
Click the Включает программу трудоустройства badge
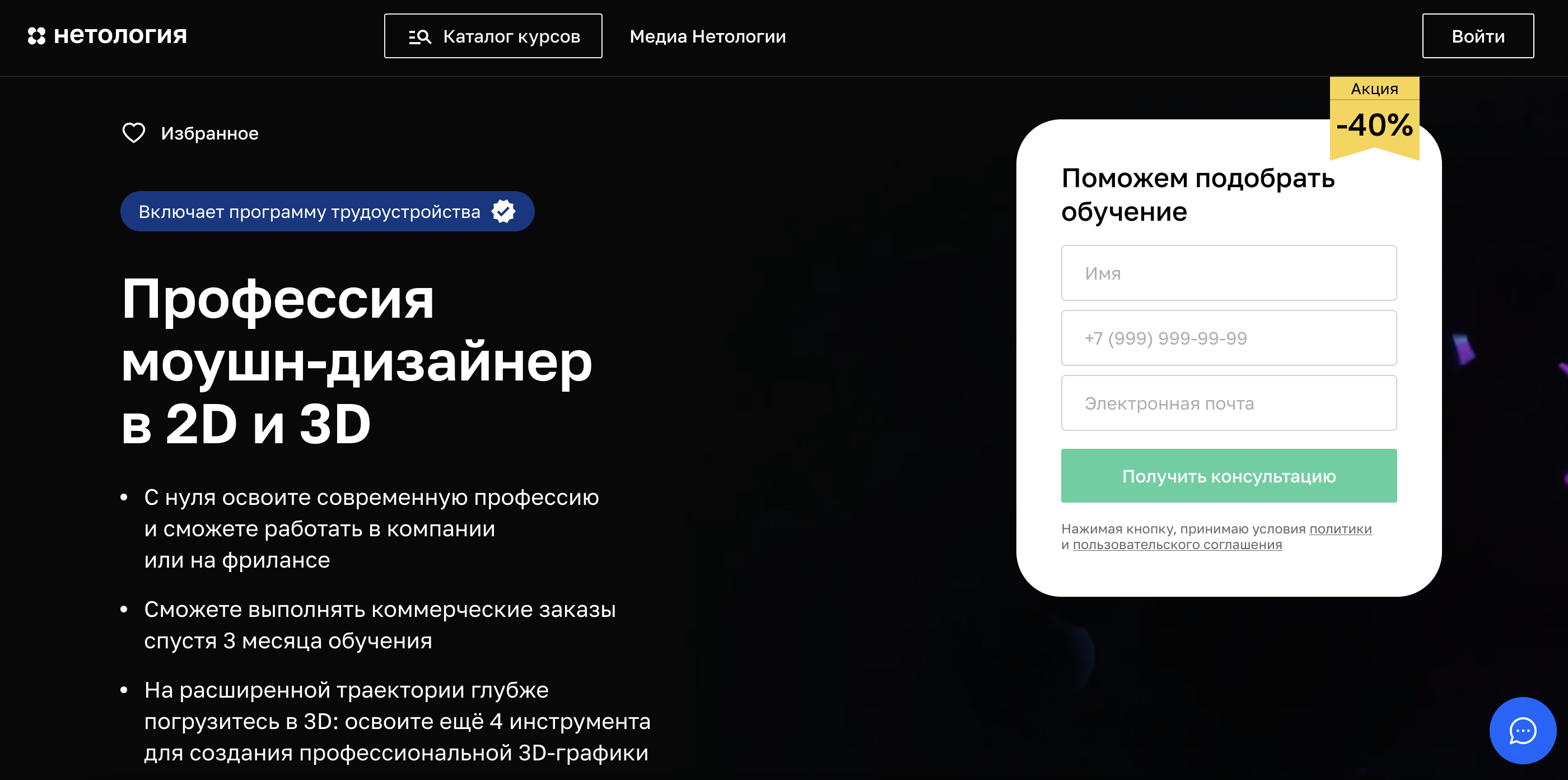click(328, 211)
